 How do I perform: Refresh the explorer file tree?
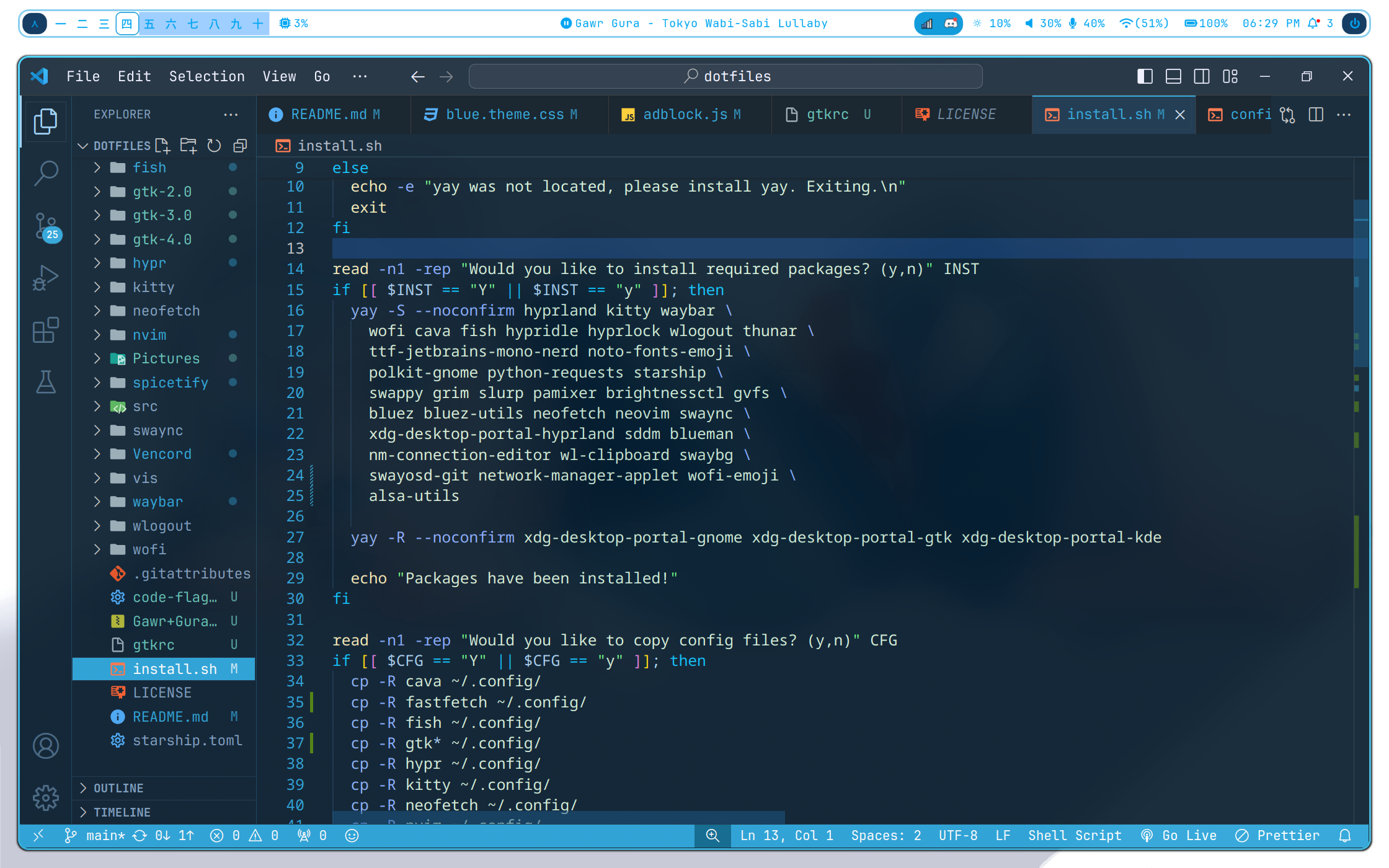pyautogui.click(x=214, y=146)
